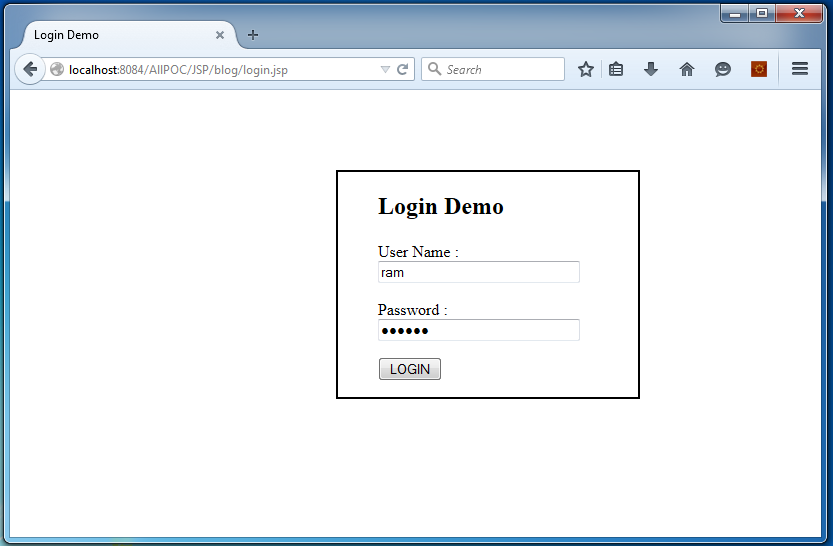
Task: Click the Login Demo heading
Action: pos(440,207)
